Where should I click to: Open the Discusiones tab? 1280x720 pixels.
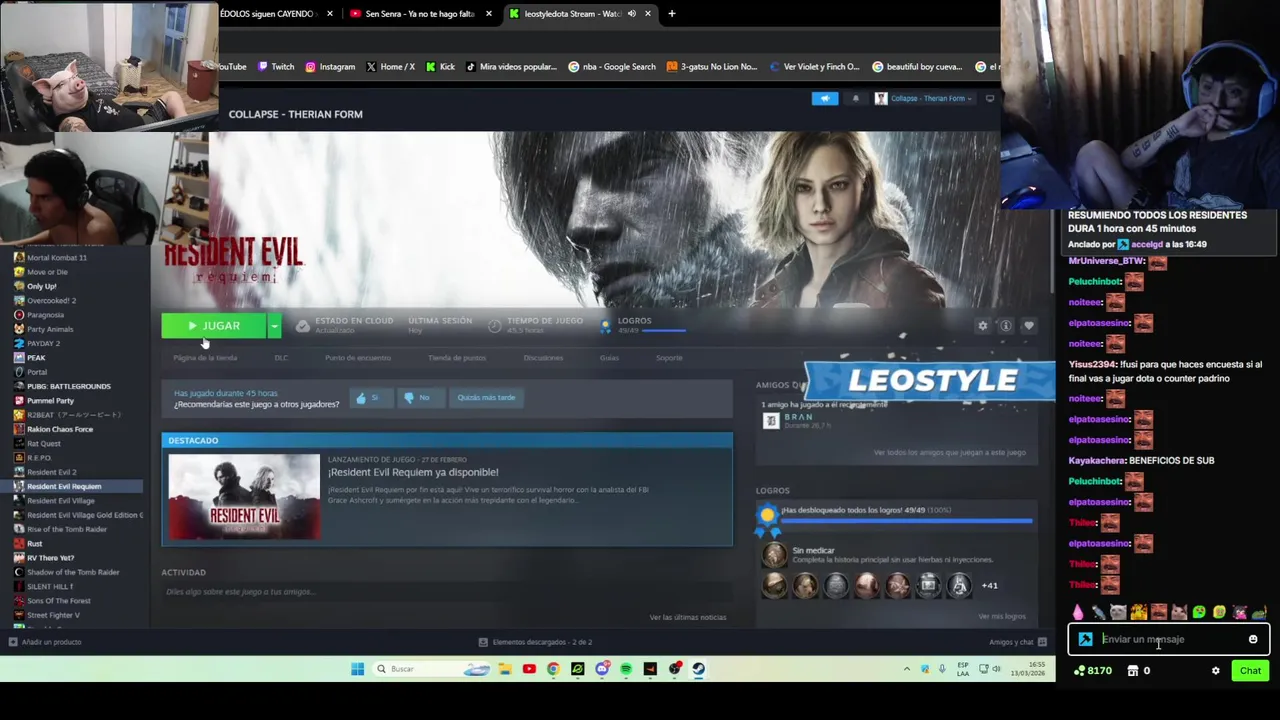[x=543, y=358]
